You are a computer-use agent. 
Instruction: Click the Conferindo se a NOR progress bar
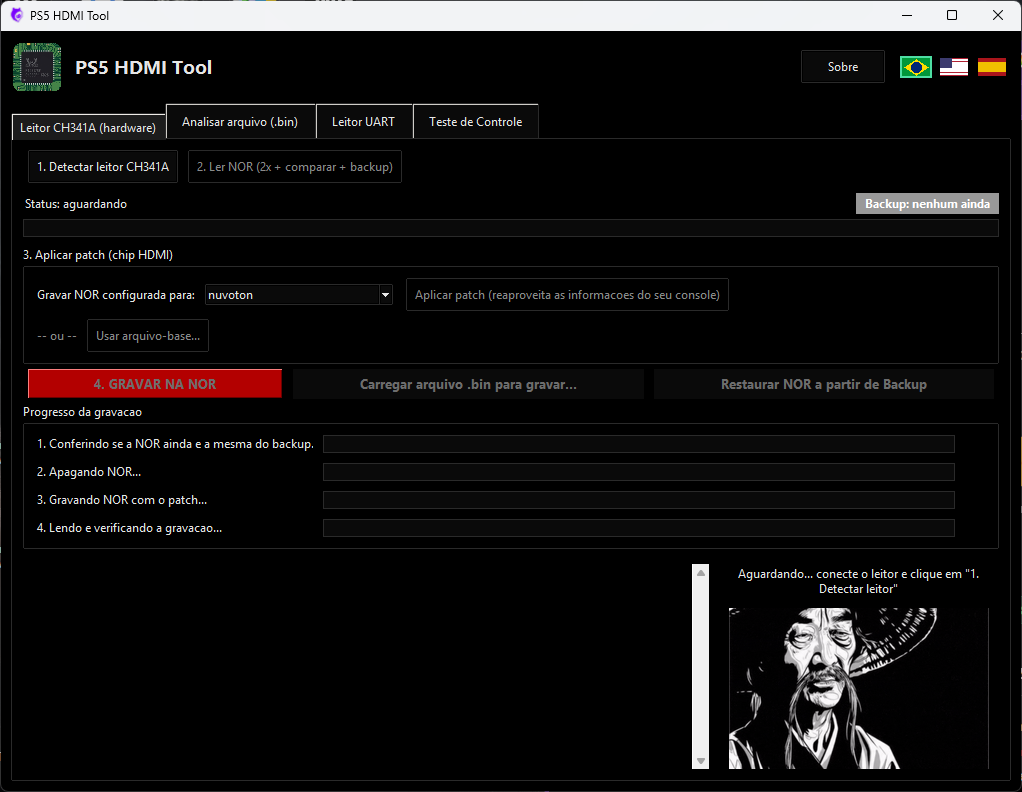639,444
